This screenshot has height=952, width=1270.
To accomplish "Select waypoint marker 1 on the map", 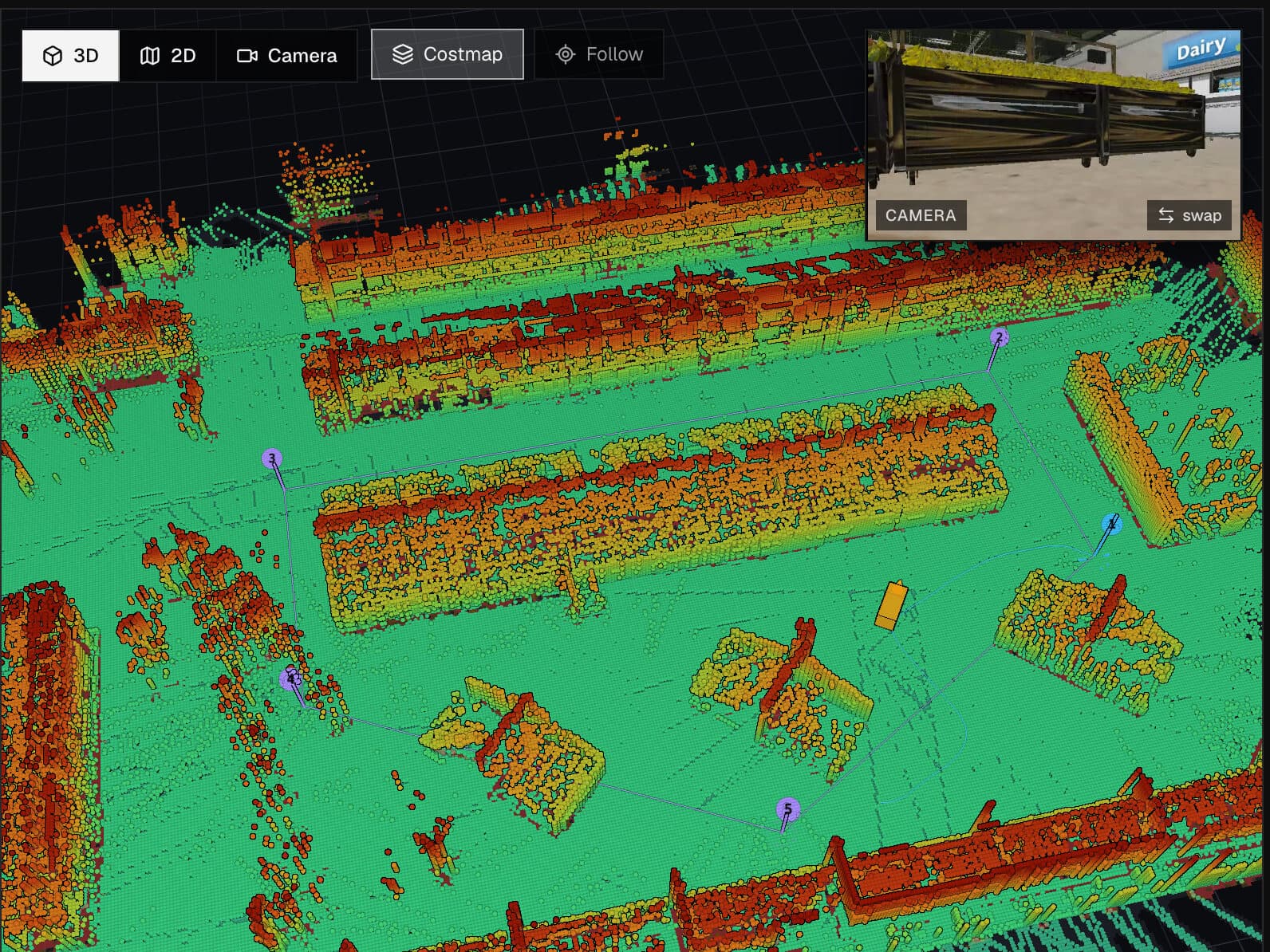I will coord(1111,524).
